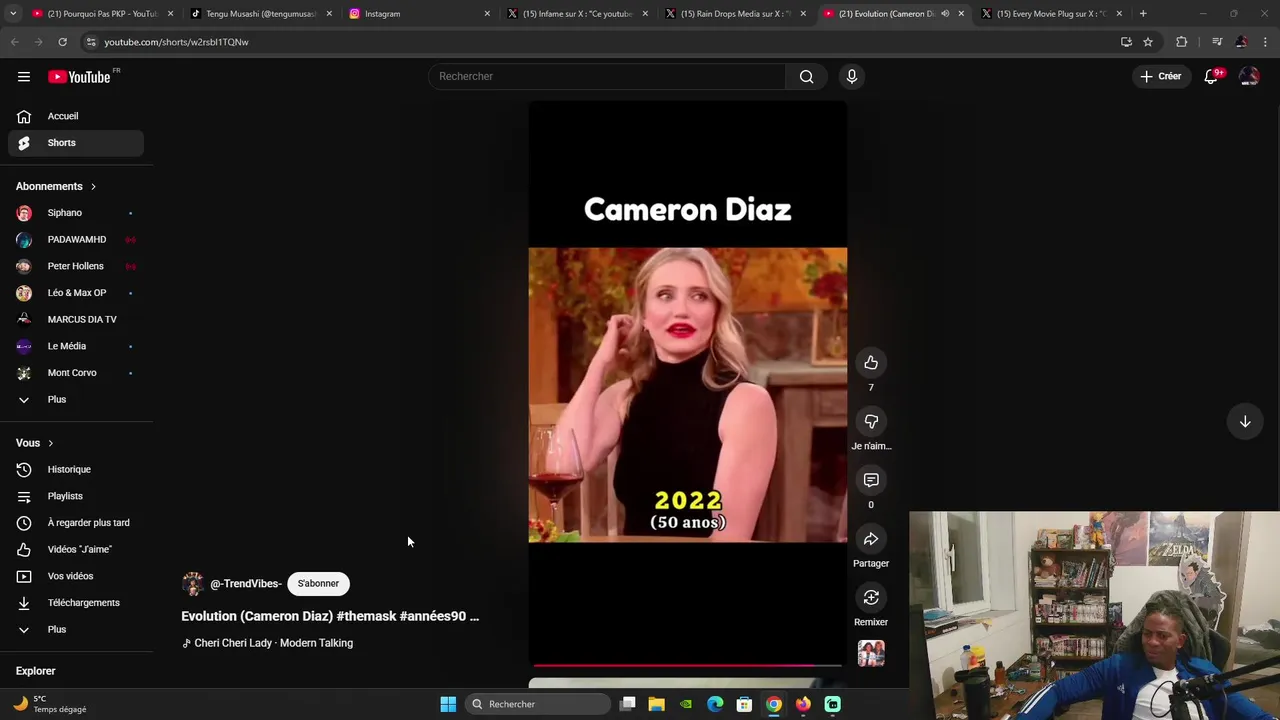Click the search magnifier button
The image size is (1280, 720).
tap(806, 76)
